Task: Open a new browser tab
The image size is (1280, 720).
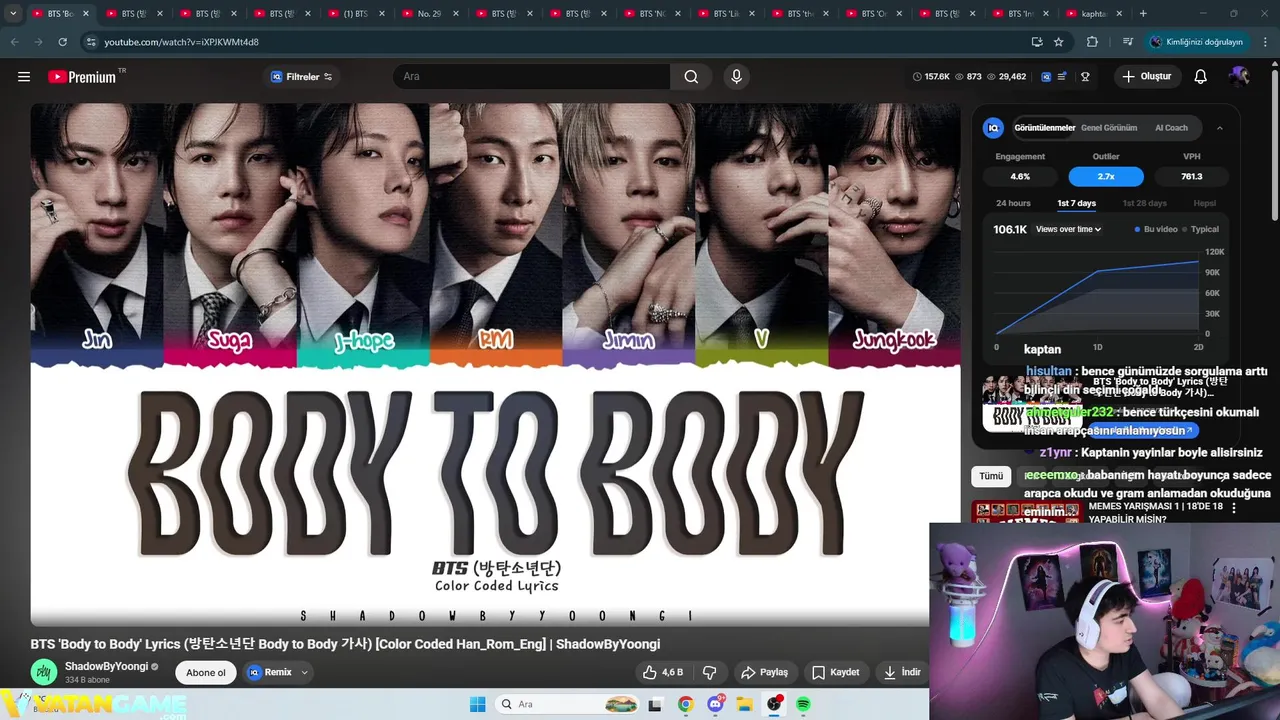Action: click(1143, 14)
